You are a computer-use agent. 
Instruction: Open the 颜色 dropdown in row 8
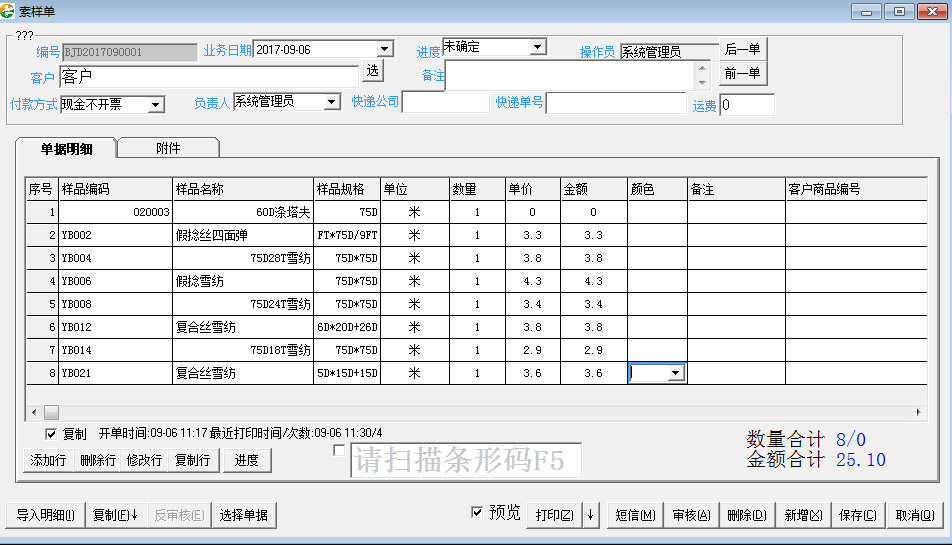point(676,373)
